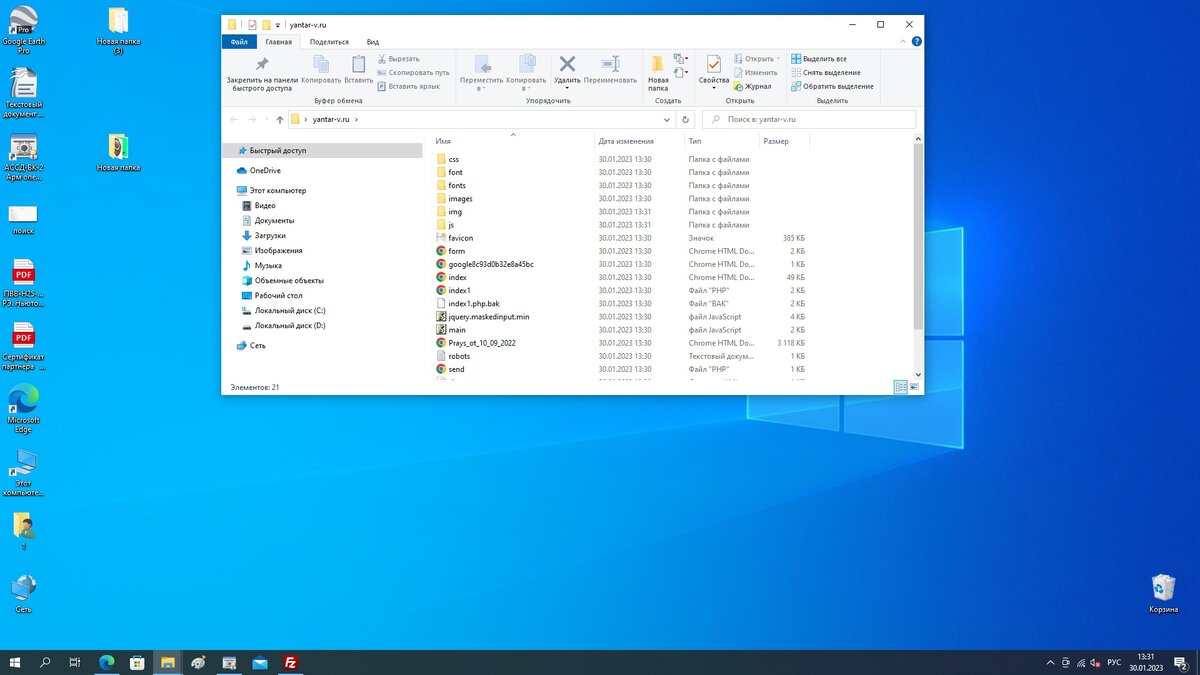This screenshot has width=1200, height=675.
Task: Click Снять выделение
Action: pos(826,72)
